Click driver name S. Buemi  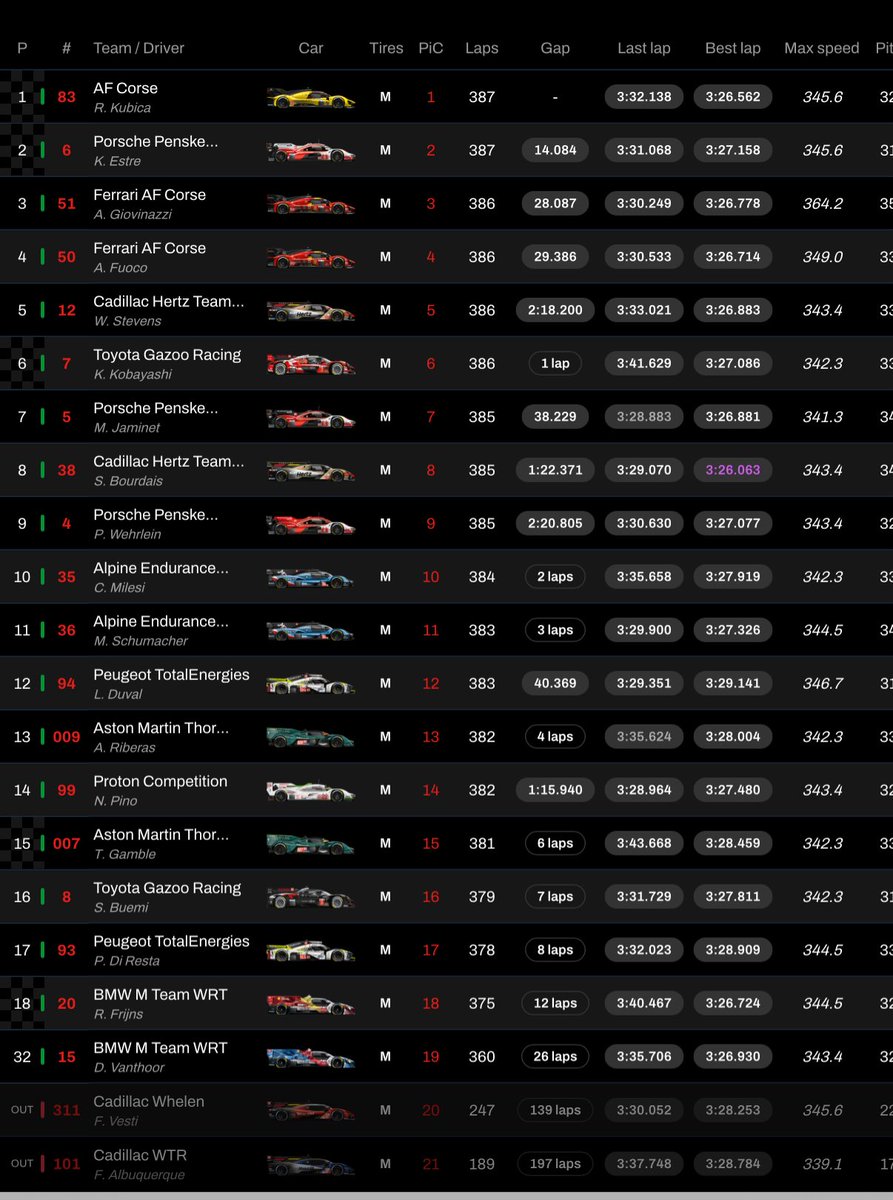[121, 907]
